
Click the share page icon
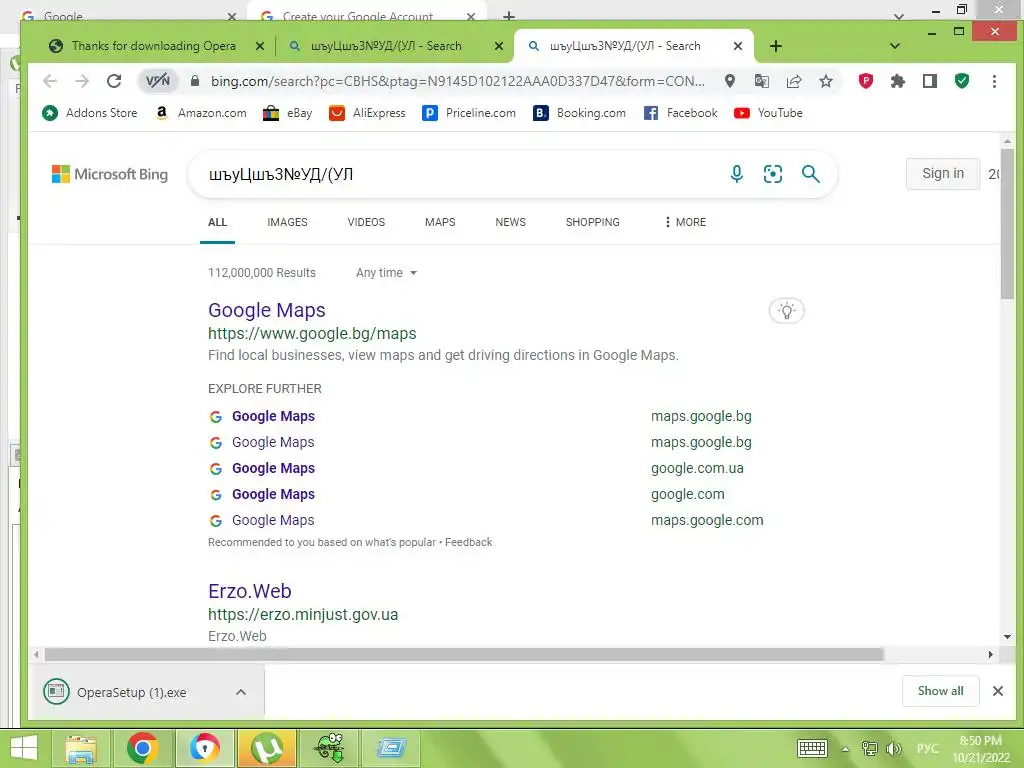point(794,81)
